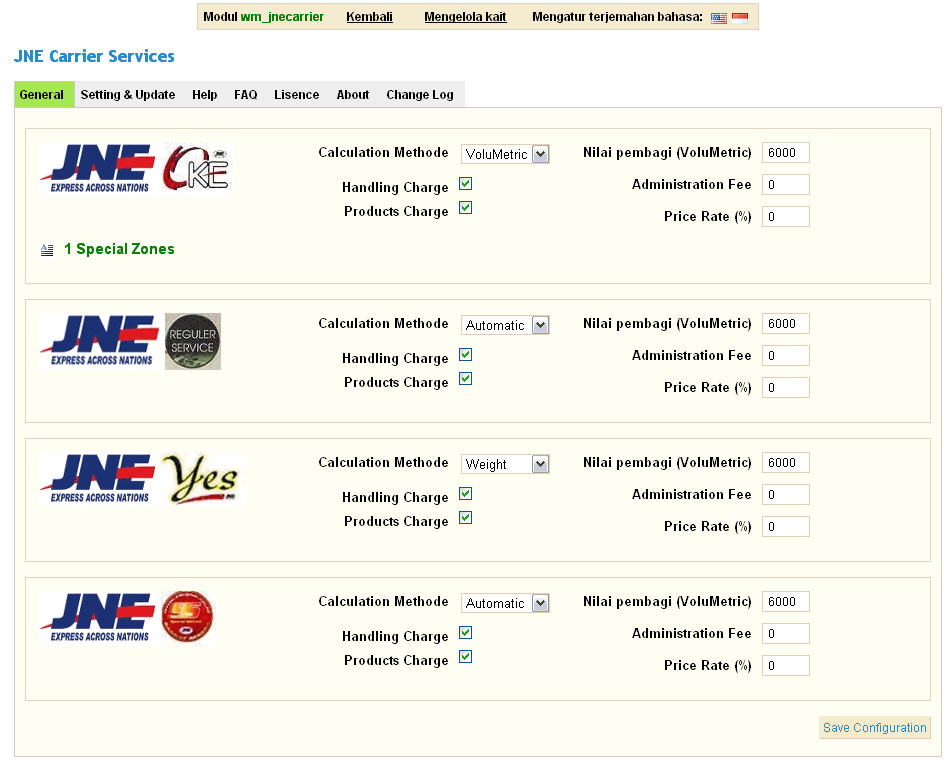Click Price Rate field for Yes service
Viewport: 946px width, 761px height.
[x=786, y=526]
